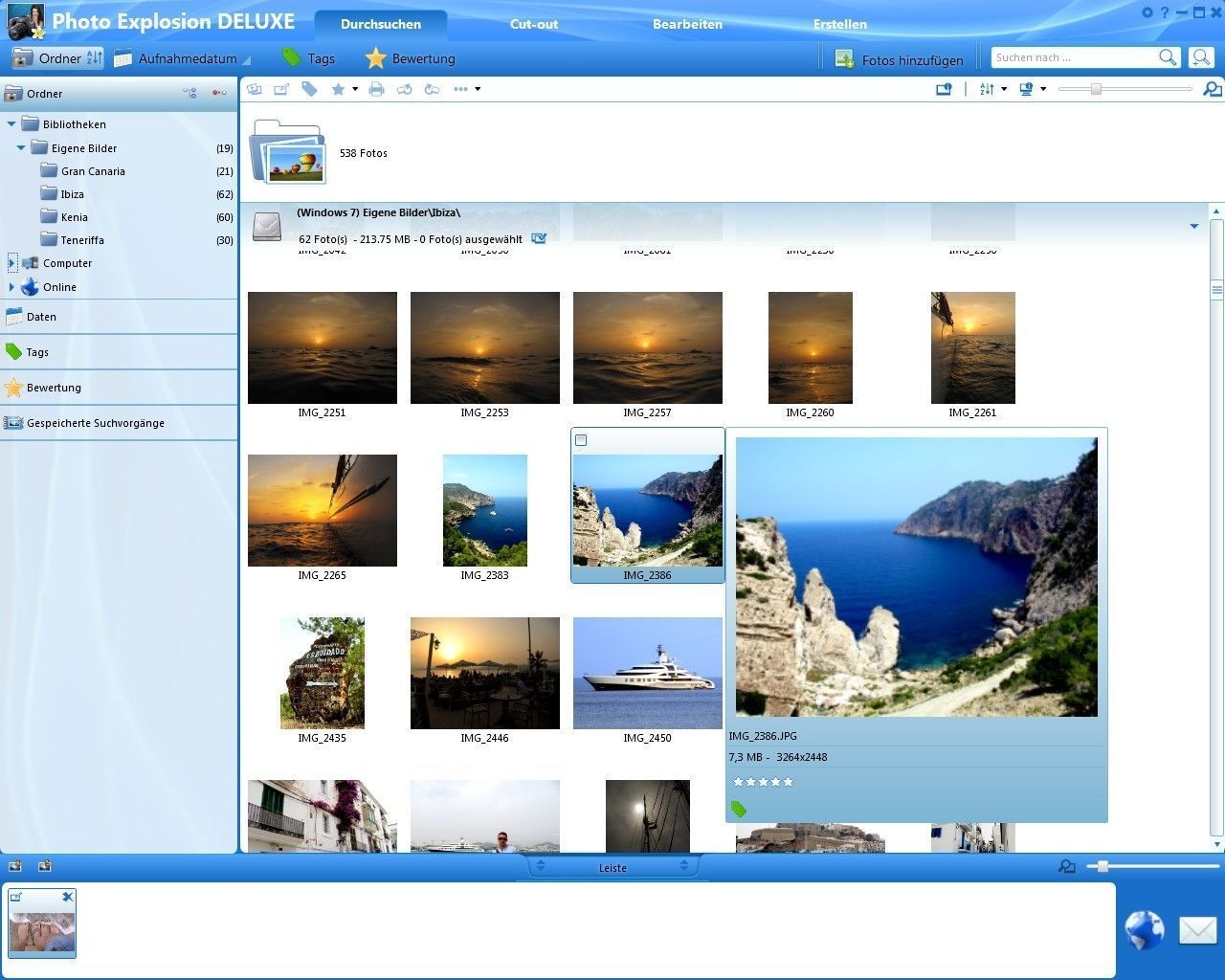Click the magnifier icon in the search field
Screen dimensions: 1225x980
point(1168,57)
